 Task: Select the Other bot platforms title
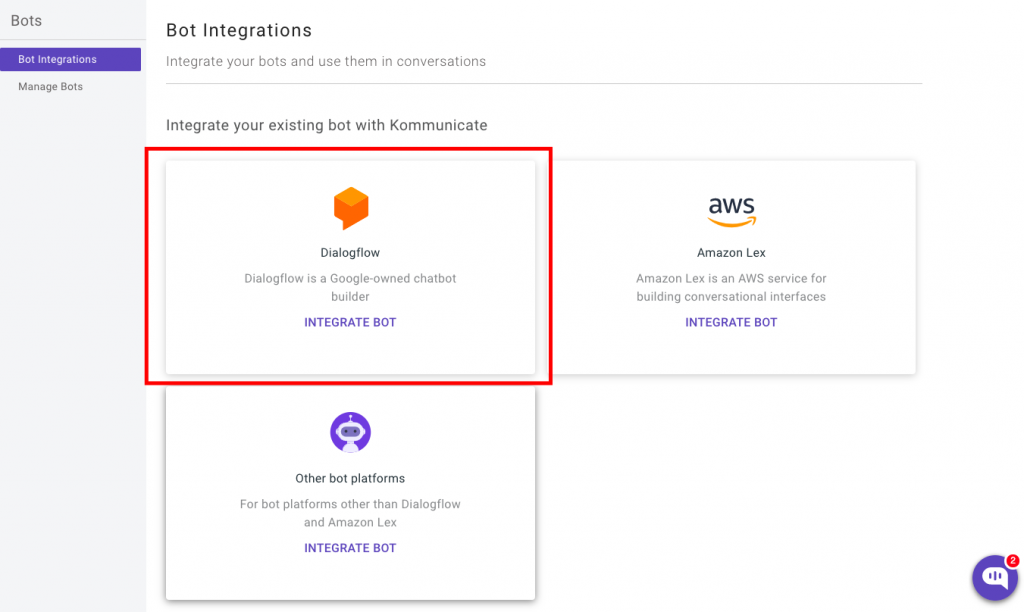coord(350,479)
